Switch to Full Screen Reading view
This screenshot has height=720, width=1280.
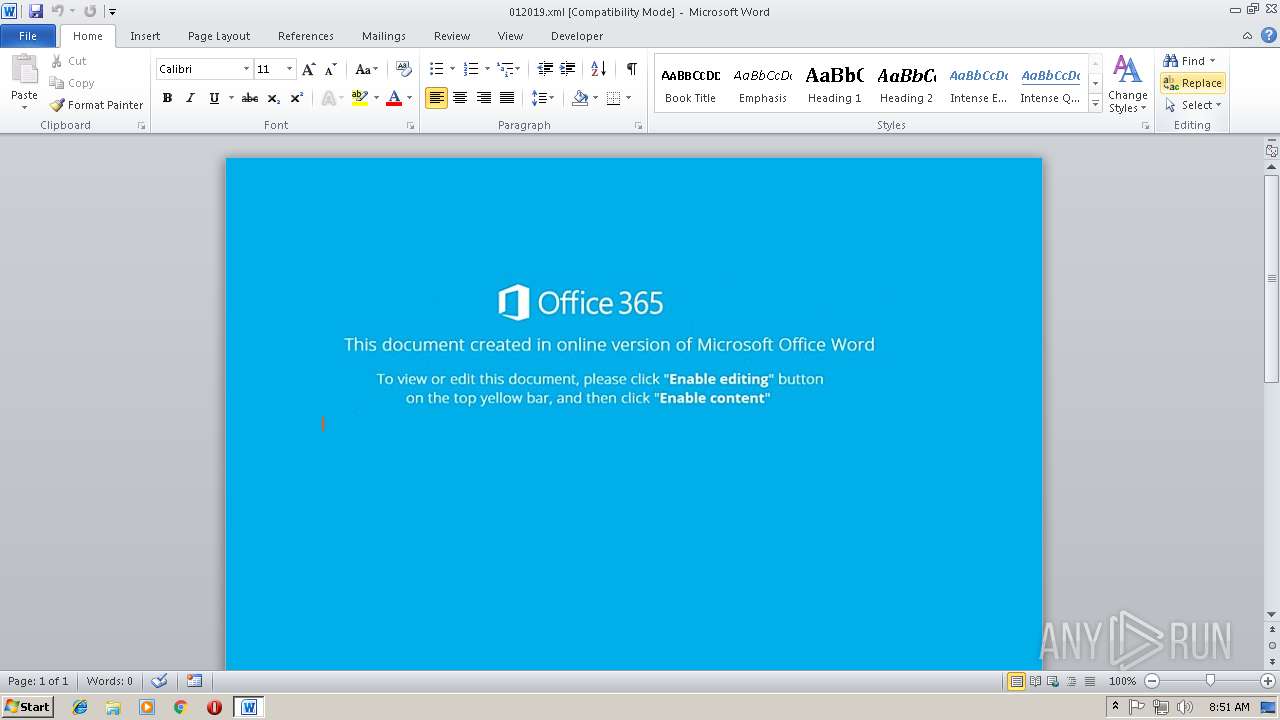pos(1034,681)
